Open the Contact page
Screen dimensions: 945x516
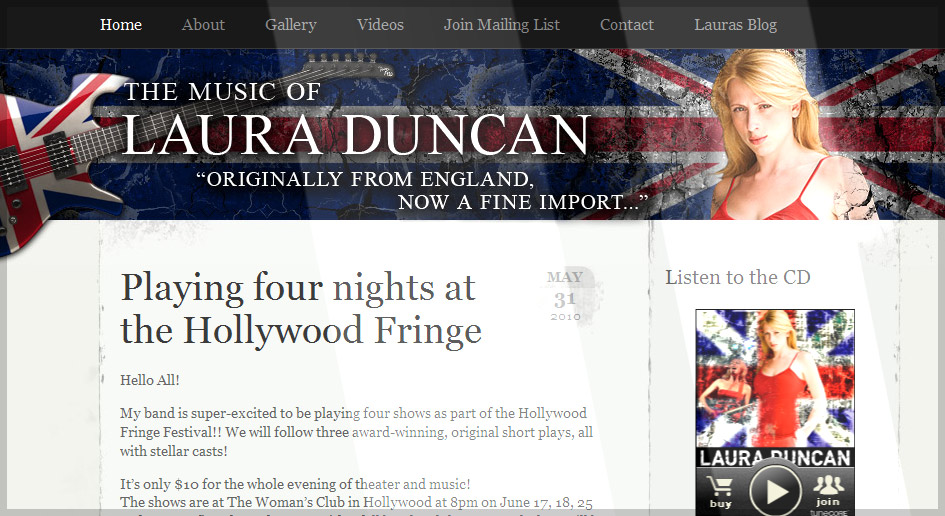(x=627, y=25)
